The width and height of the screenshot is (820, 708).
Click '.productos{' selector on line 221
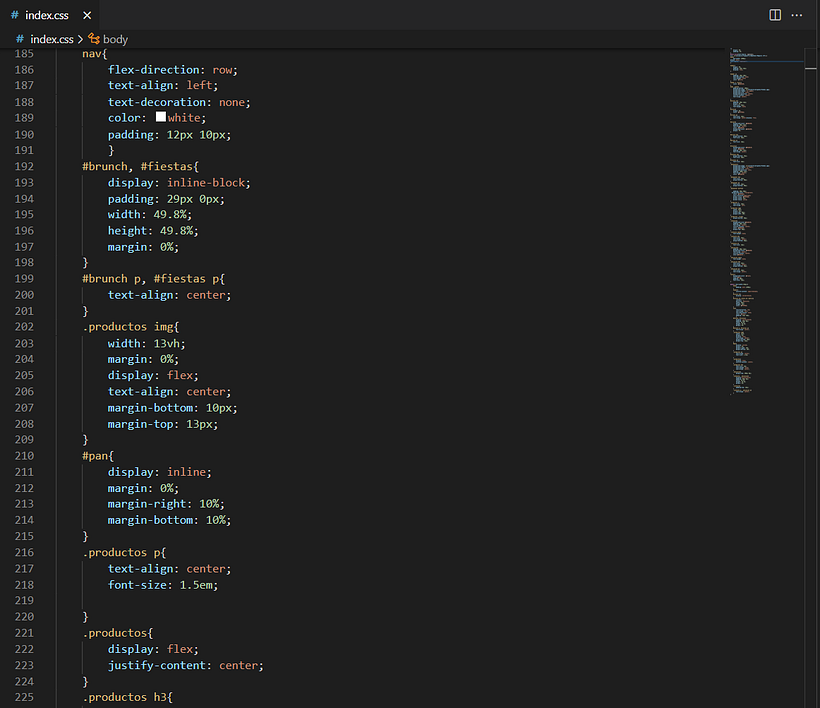coord(118,633)
